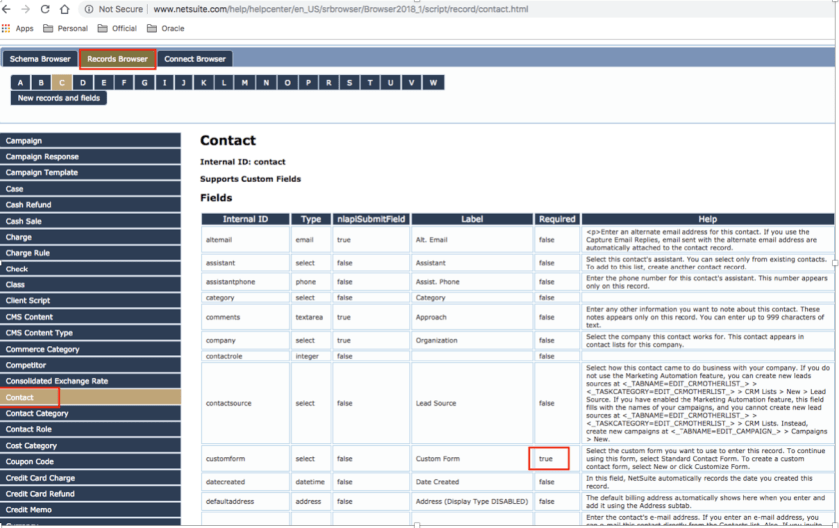Open the Official bookmarks folder
Image resolution: width=839 pixels, height=528 pixels.
[x=118, y=29]
